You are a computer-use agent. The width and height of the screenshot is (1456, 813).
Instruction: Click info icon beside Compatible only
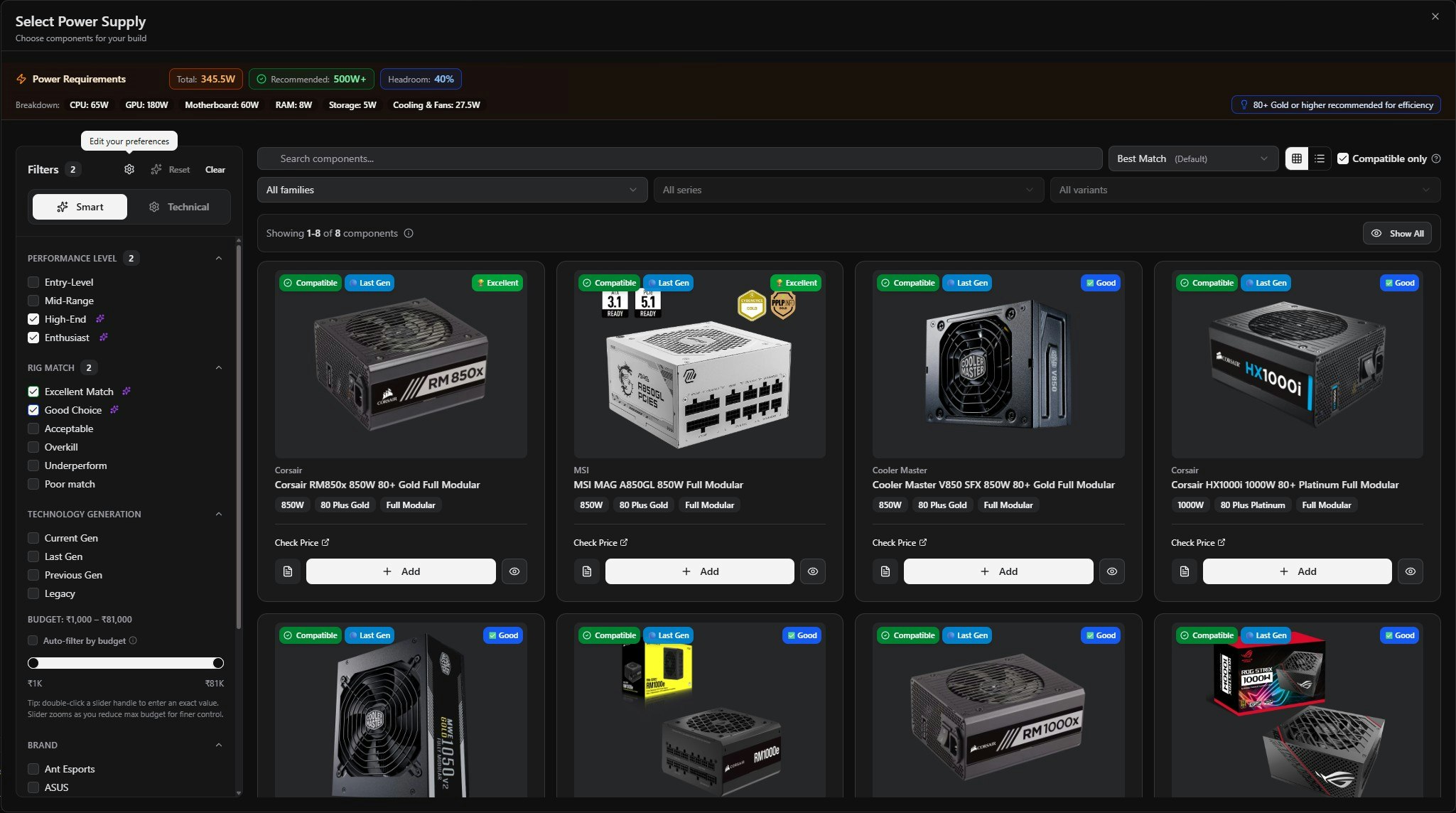[1436, 158]
